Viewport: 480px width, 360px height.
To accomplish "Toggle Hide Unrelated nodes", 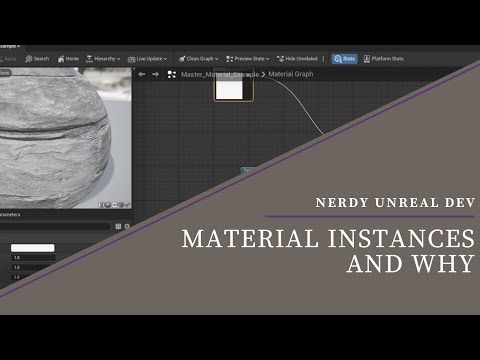I will click(297, 59).
